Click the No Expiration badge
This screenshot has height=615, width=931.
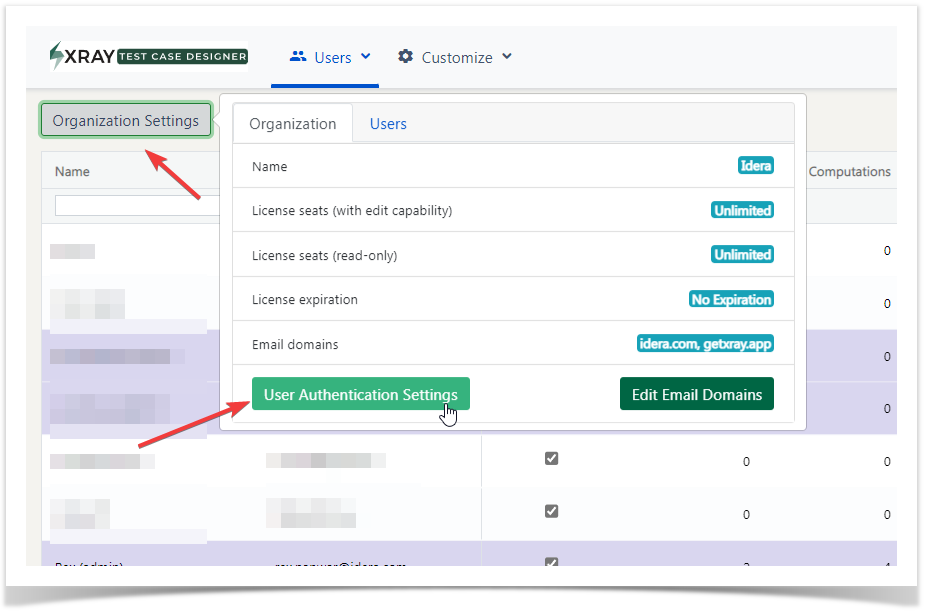(732, 299)
